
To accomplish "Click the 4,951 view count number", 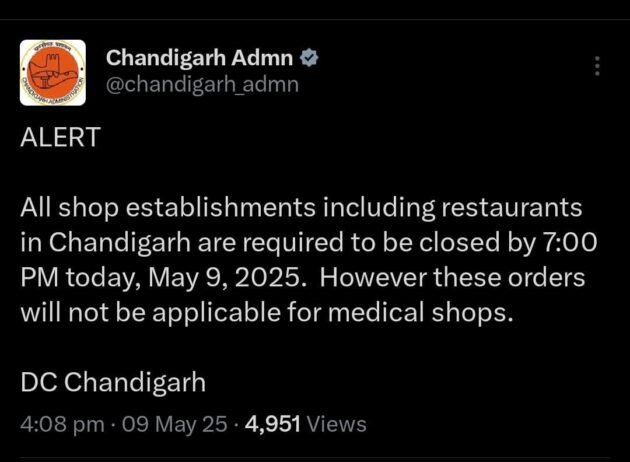I will 273,424.
